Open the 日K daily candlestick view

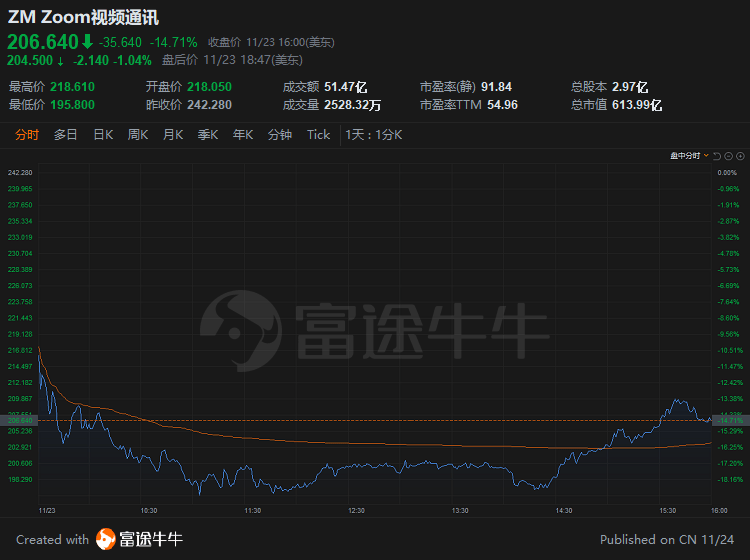(103, 135)
